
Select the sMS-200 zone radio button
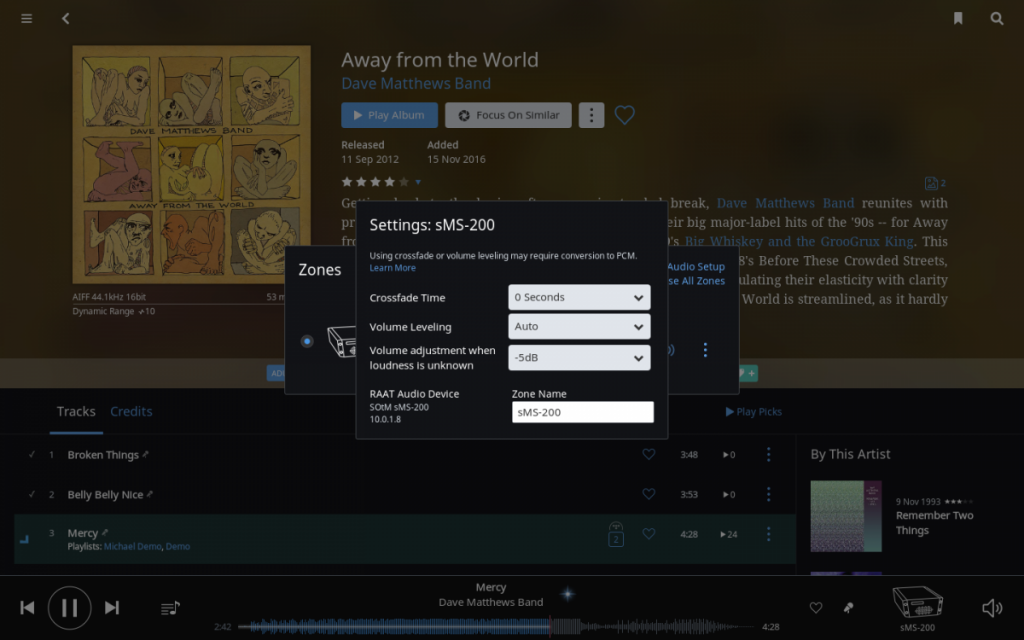(307, 341)
